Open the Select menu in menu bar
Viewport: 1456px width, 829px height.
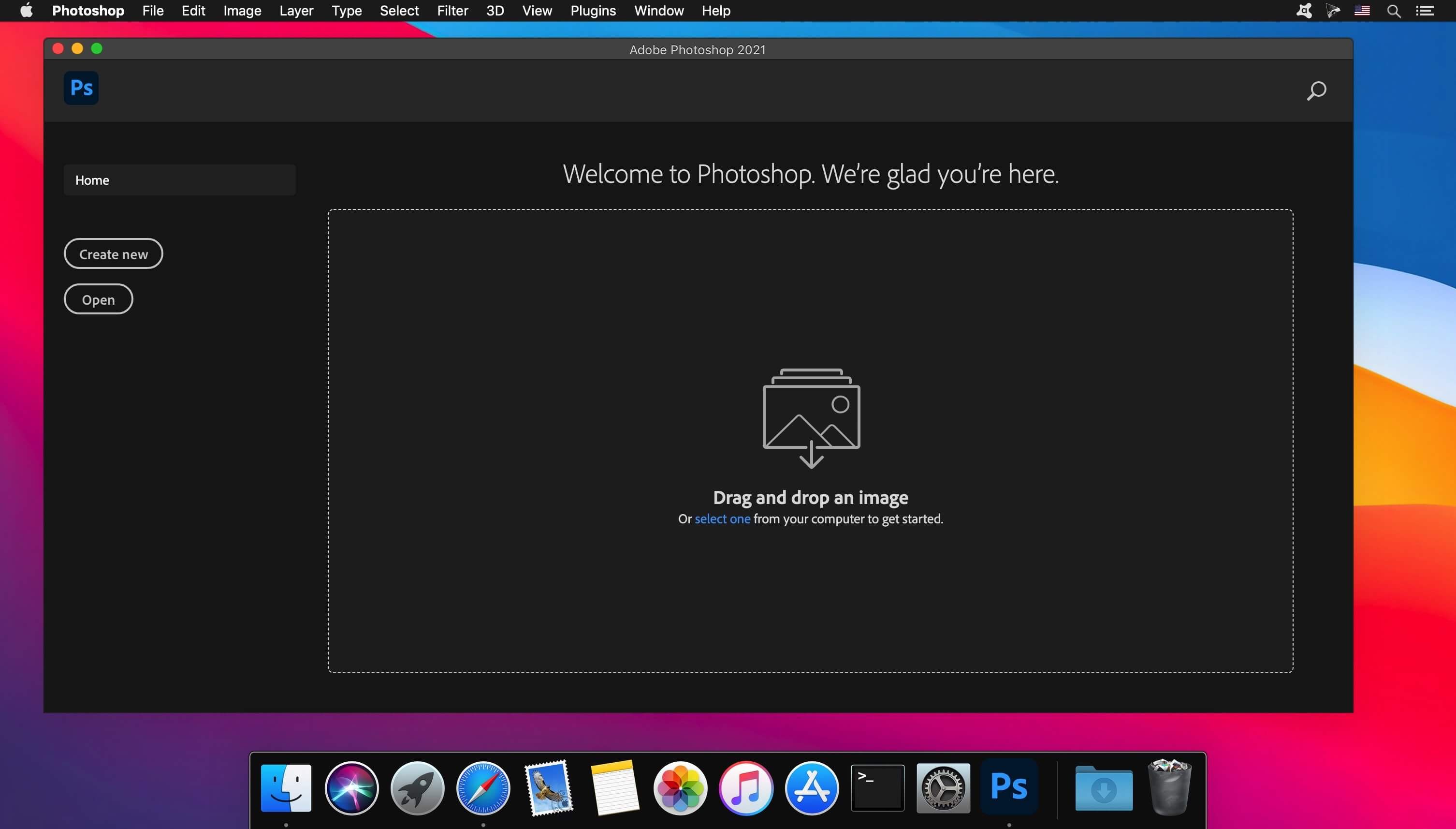click(399, 10)
